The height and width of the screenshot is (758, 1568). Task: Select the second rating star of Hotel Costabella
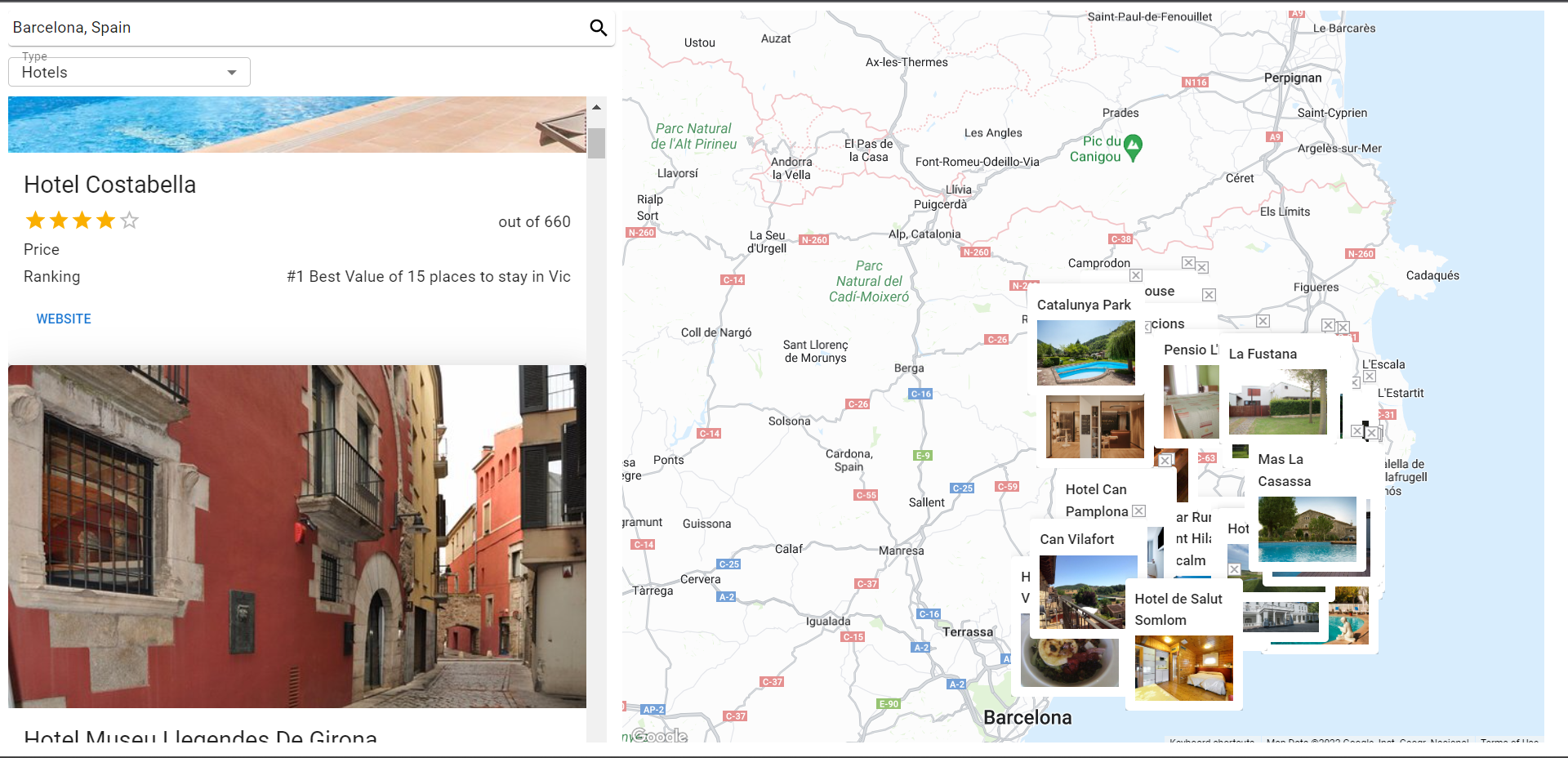59,221
